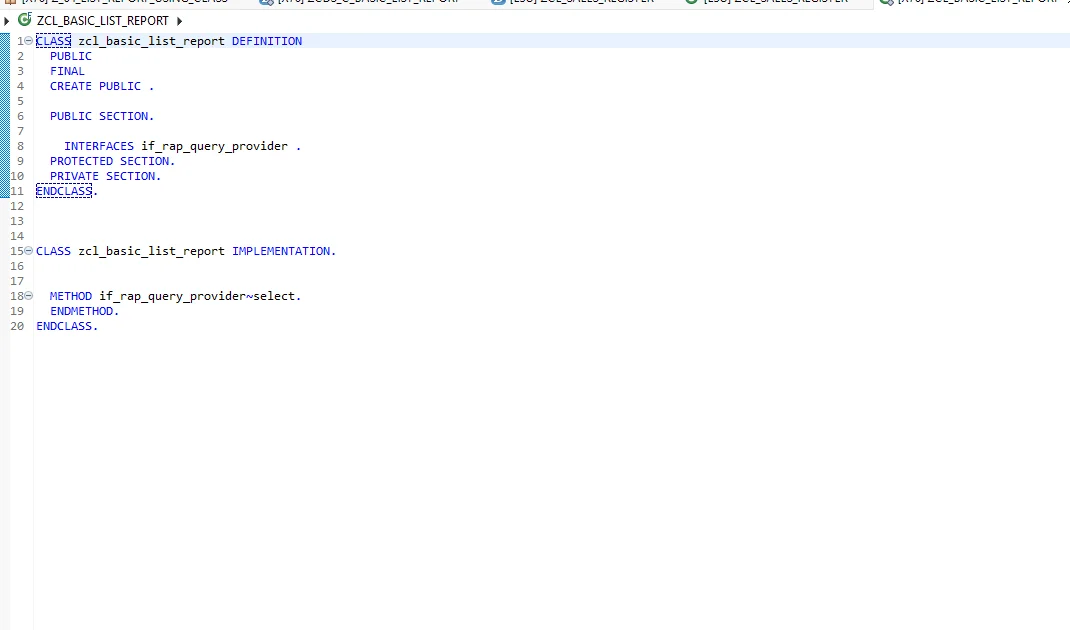This screenshot has width=1070, height=630.
Task: Click the INTERFACES keyword on line 8
Action: coord(99,146)
